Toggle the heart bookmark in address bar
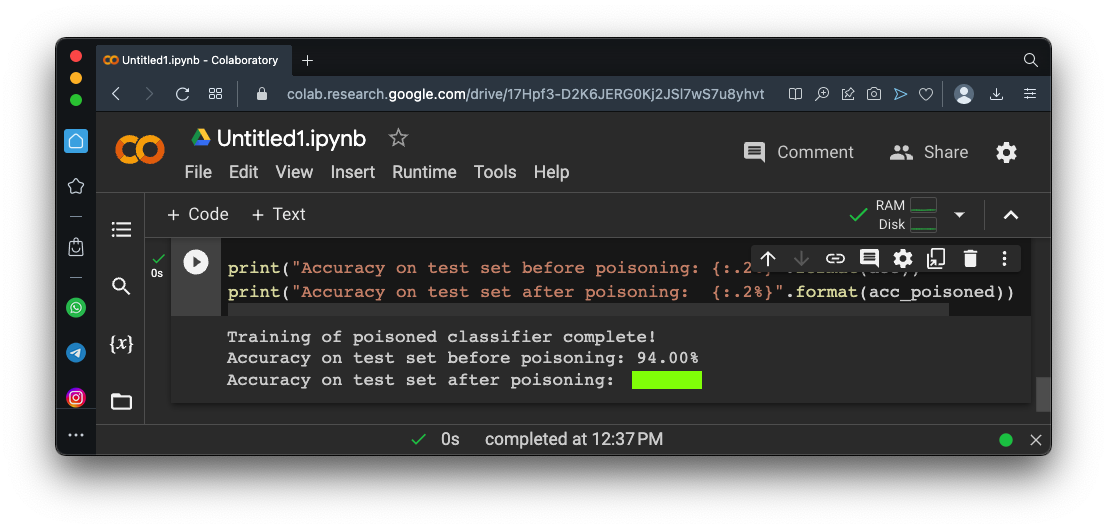Viewport: 1107px width, 529px height. pyautogui.click(x=926, y=94)
